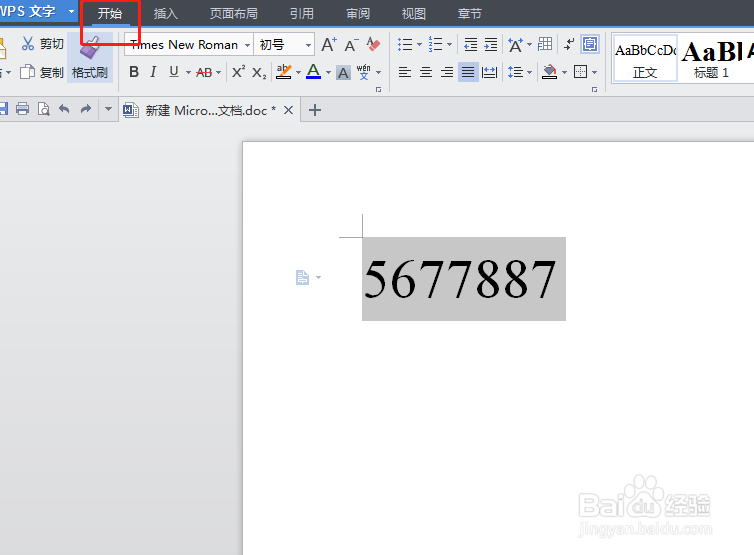Click the selected text 5677887
This screenshot has height=555, width=754.
click(x=461, y=279)
